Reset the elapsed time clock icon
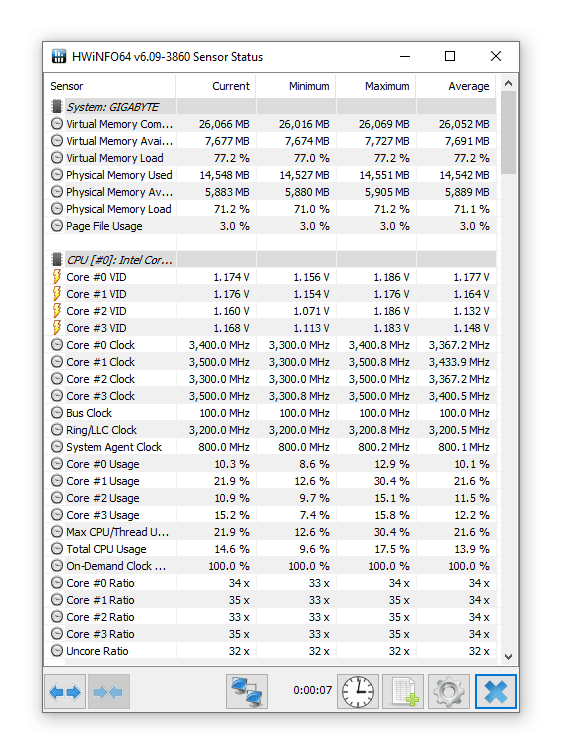Image resolution: width=570 pixels, height=749 pixels. pos(358,692)
